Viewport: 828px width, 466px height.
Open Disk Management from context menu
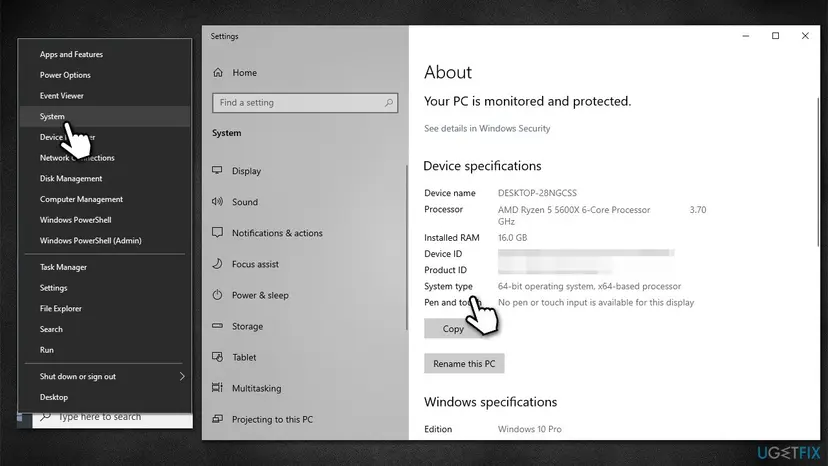point(71,179)
